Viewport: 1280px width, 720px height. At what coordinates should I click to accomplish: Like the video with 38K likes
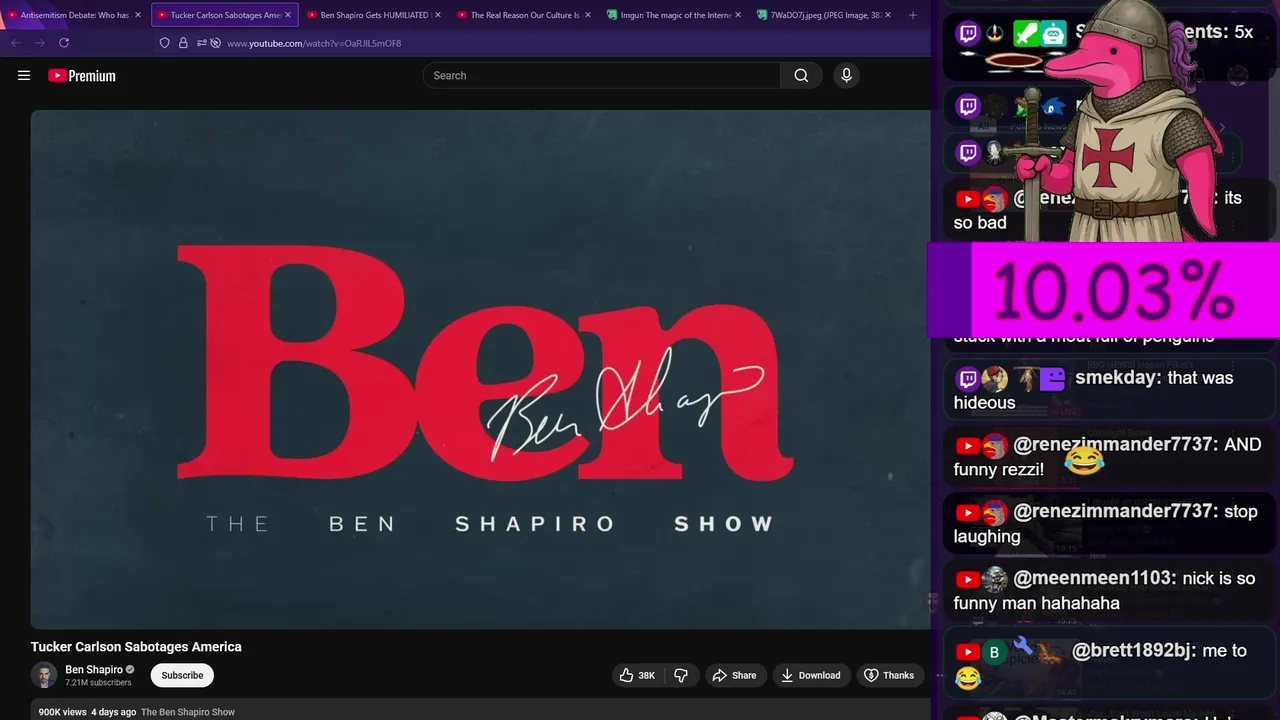(638, 675)
